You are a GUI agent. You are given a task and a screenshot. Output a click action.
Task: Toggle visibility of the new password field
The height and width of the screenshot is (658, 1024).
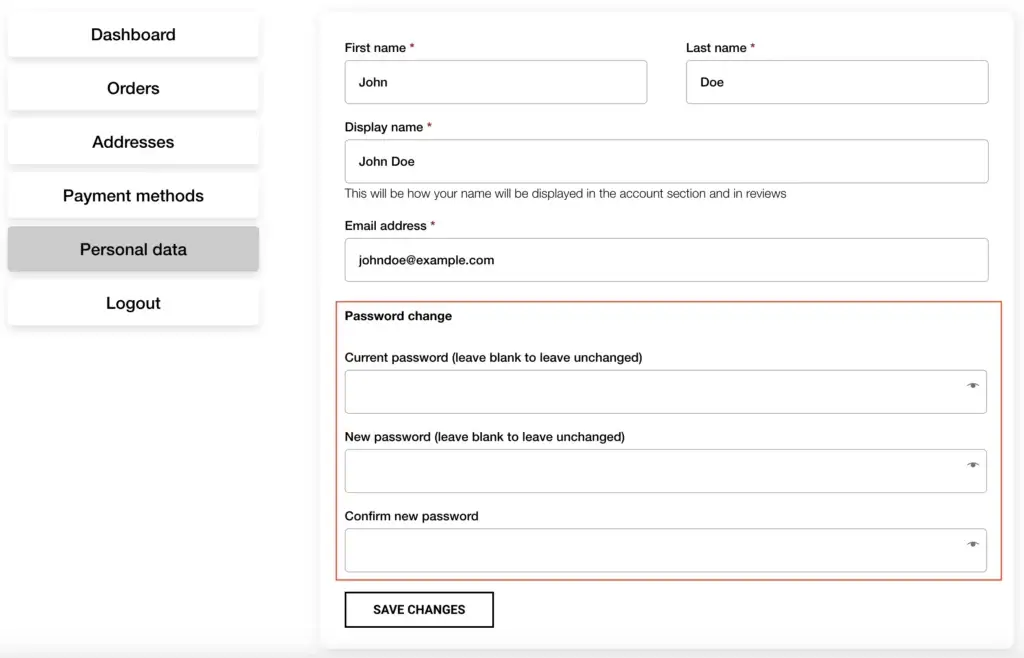(x=972, y=465)
